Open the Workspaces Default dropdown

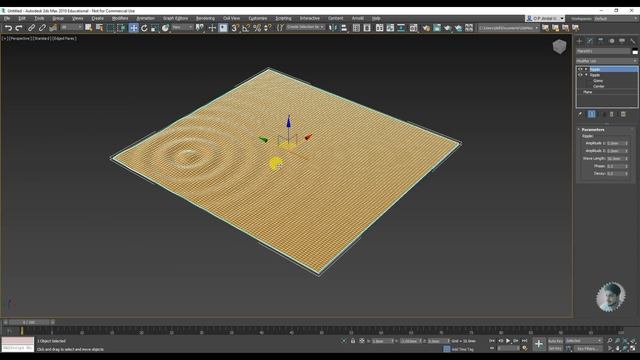[x=615, y=18]
